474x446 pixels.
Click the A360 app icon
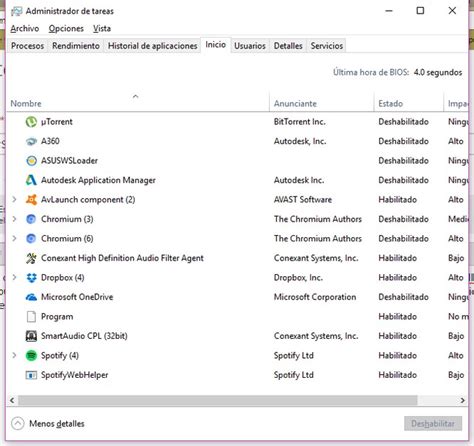click(31, 141)
